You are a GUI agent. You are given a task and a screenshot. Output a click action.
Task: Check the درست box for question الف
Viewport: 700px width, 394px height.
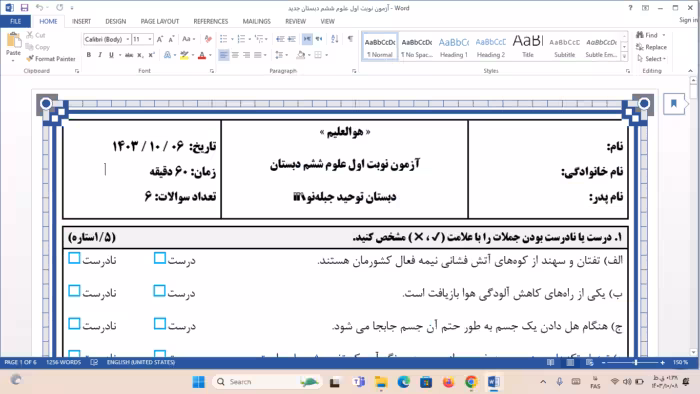160,258
